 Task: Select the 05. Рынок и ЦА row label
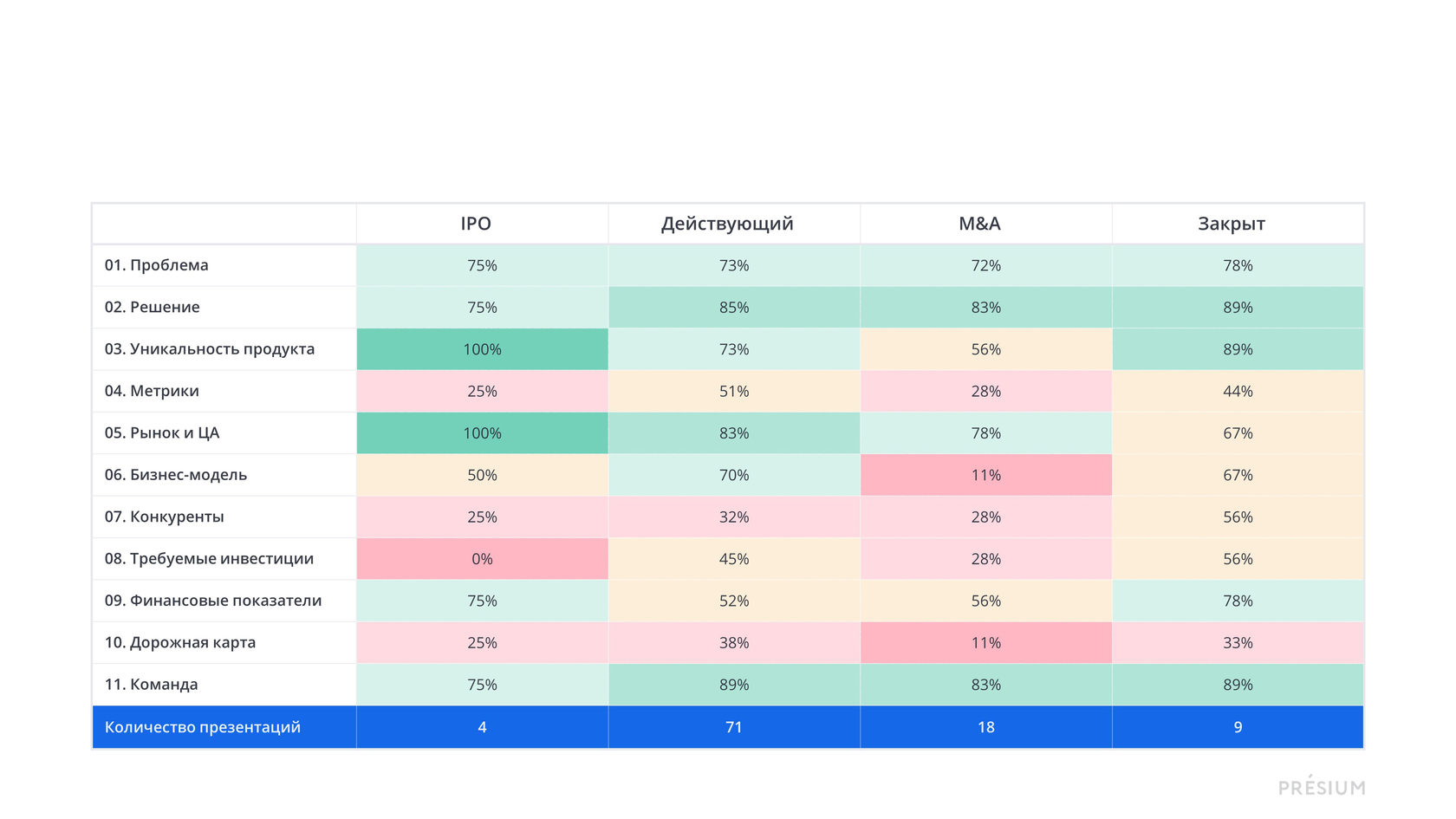162,433
